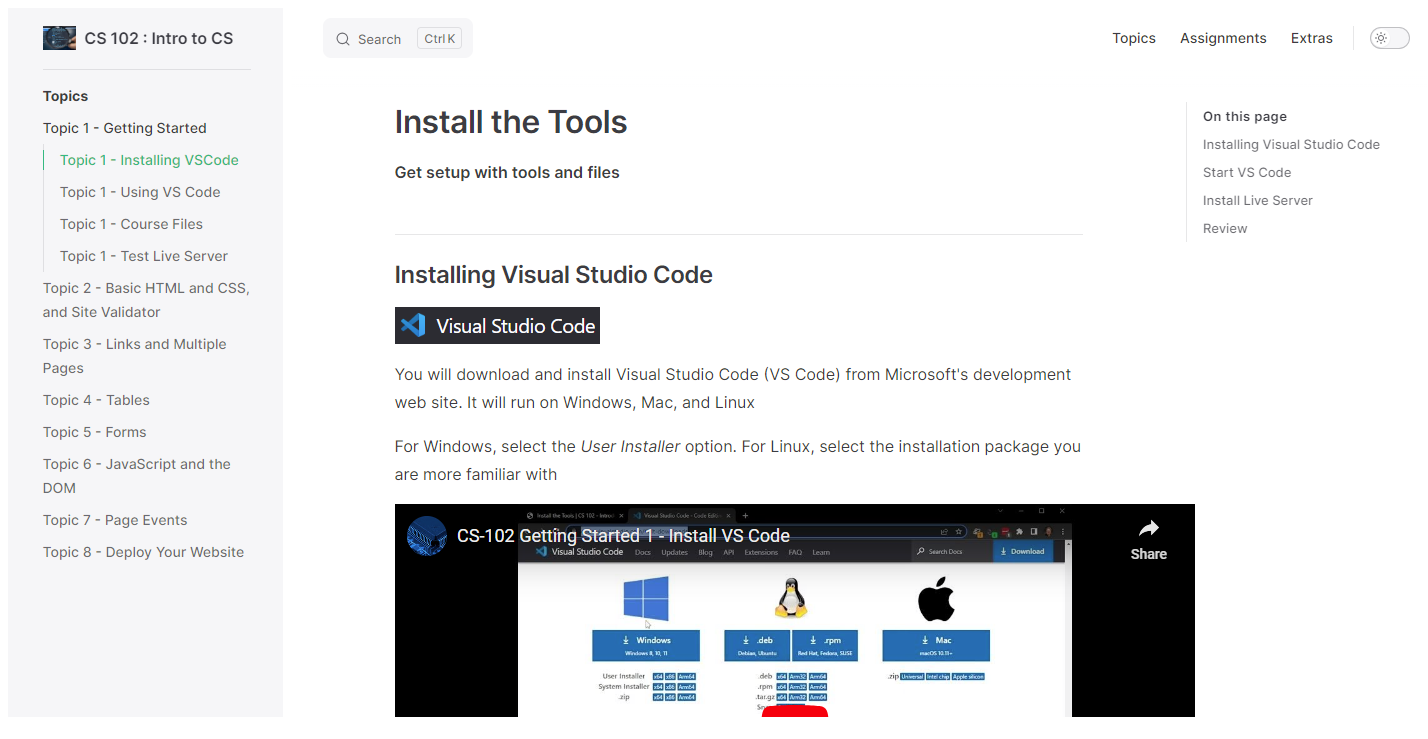1428x739 pixels.
Task: Click the Windows logo in the video
Action: (x=646, y=598)
